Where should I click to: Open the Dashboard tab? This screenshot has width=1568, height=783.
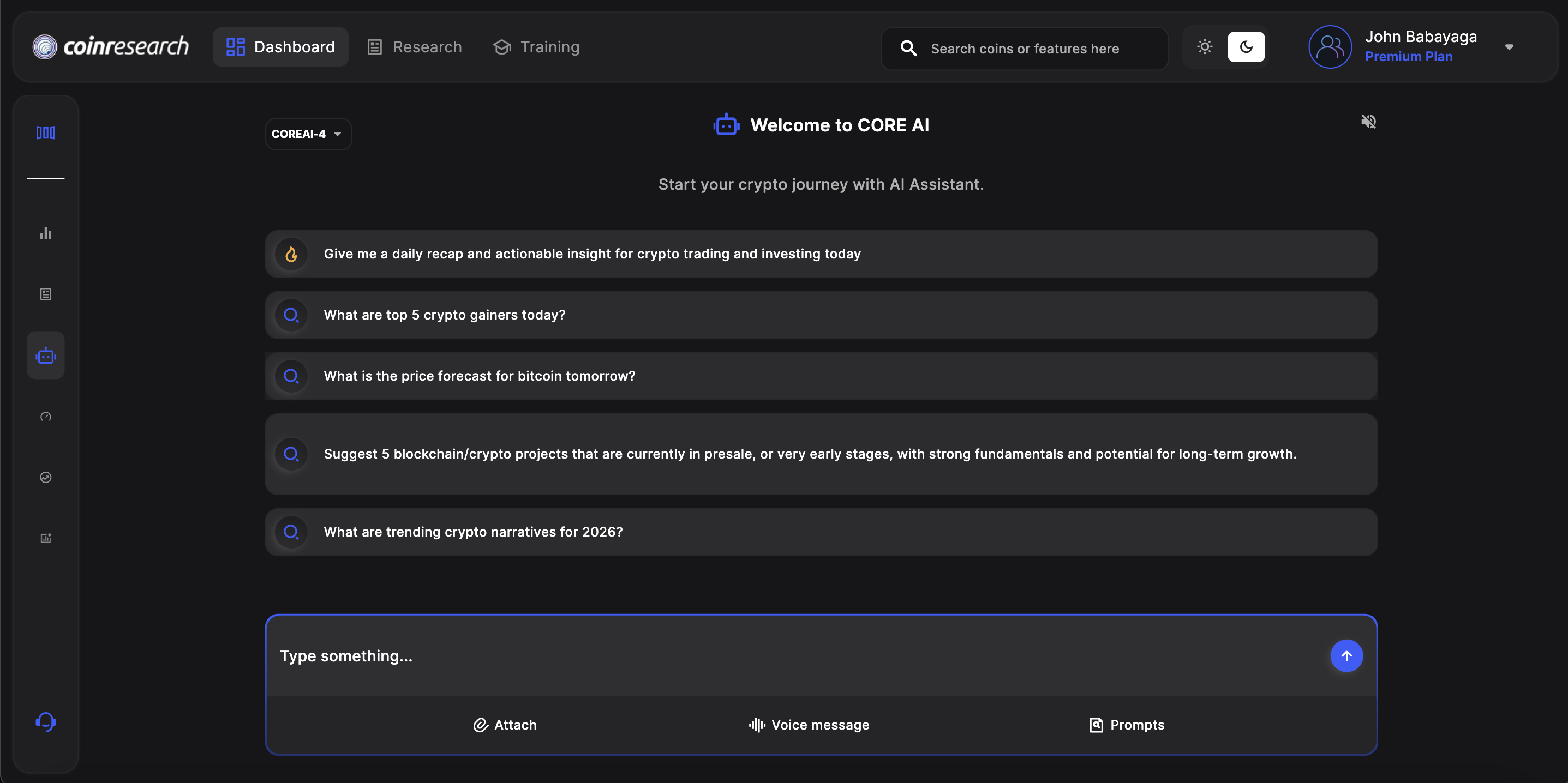tap(280, 47)
